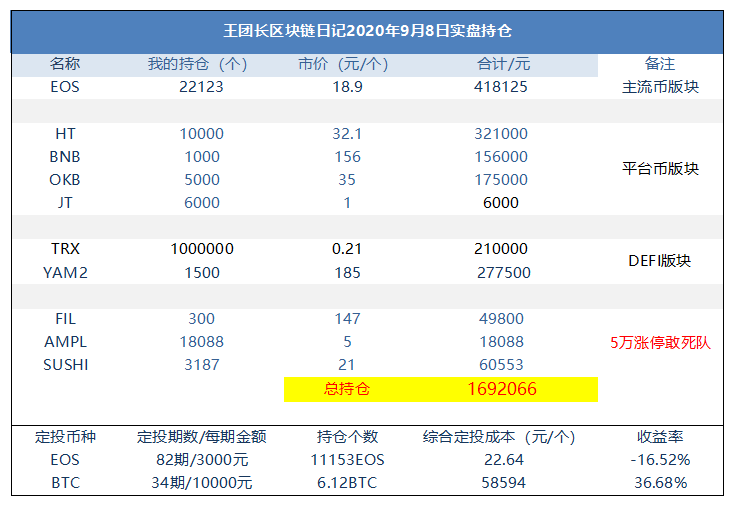The width and height of the screenshot is (739, 517).
Task: Click the 418125 total cell
Action: 501,87
